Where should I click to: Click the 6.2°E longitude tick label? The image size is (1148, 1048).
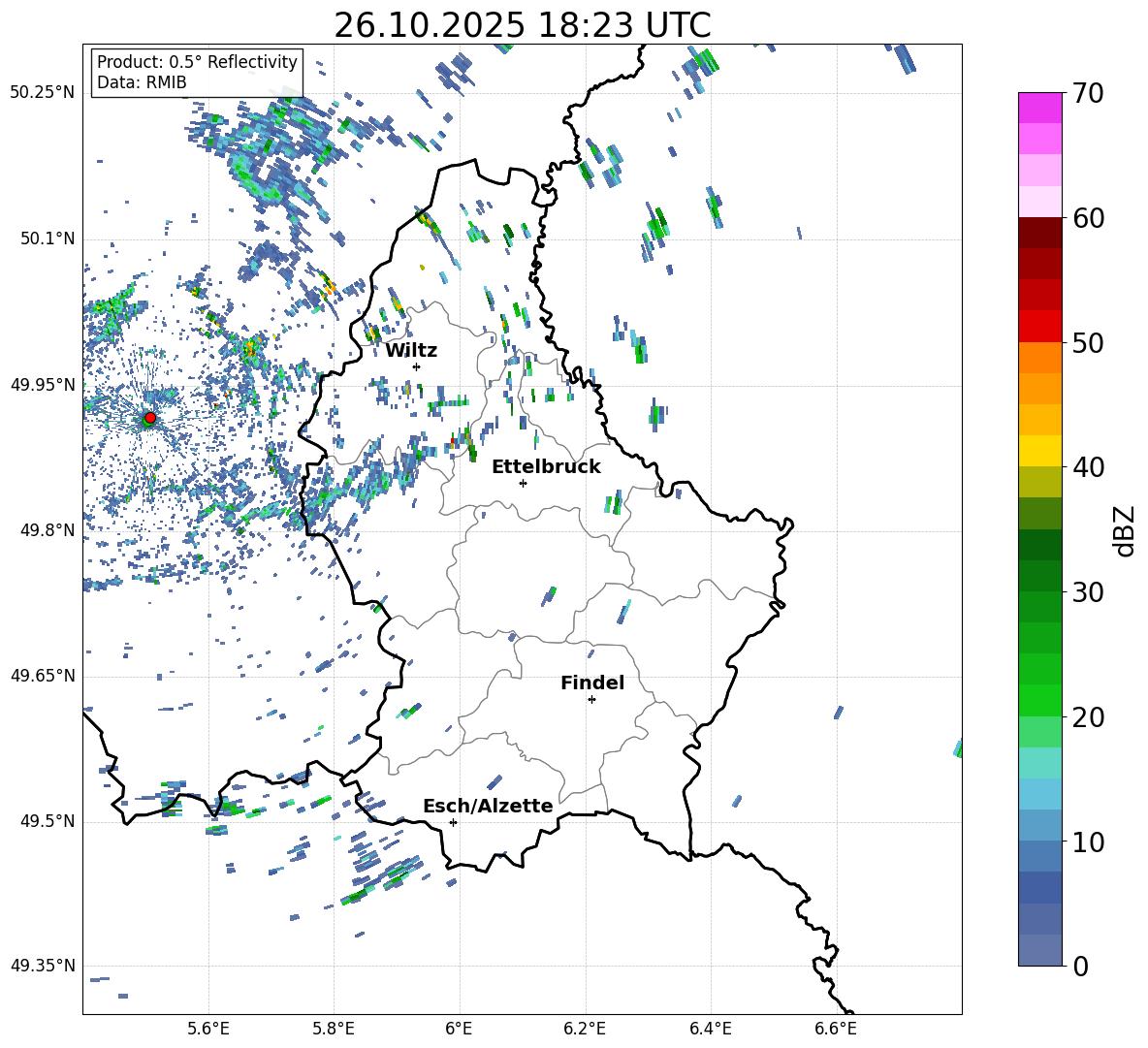click(586, 1028)
